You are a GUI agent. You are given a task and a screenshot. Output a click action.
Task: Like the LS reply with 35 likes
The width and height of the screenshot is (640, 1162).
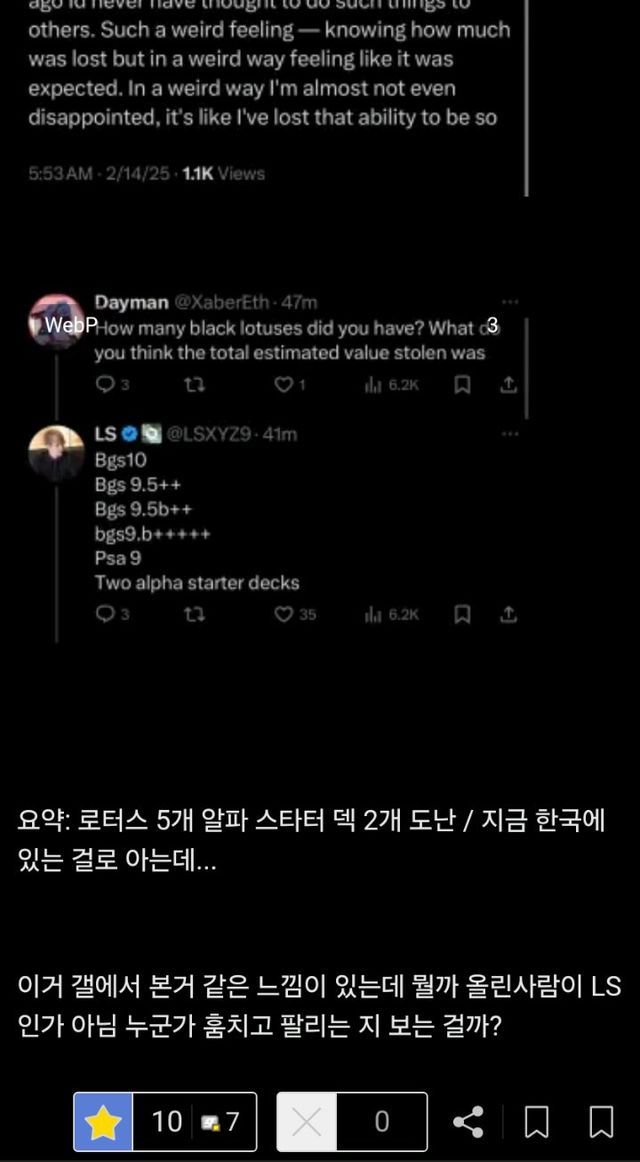pos(284,614)
